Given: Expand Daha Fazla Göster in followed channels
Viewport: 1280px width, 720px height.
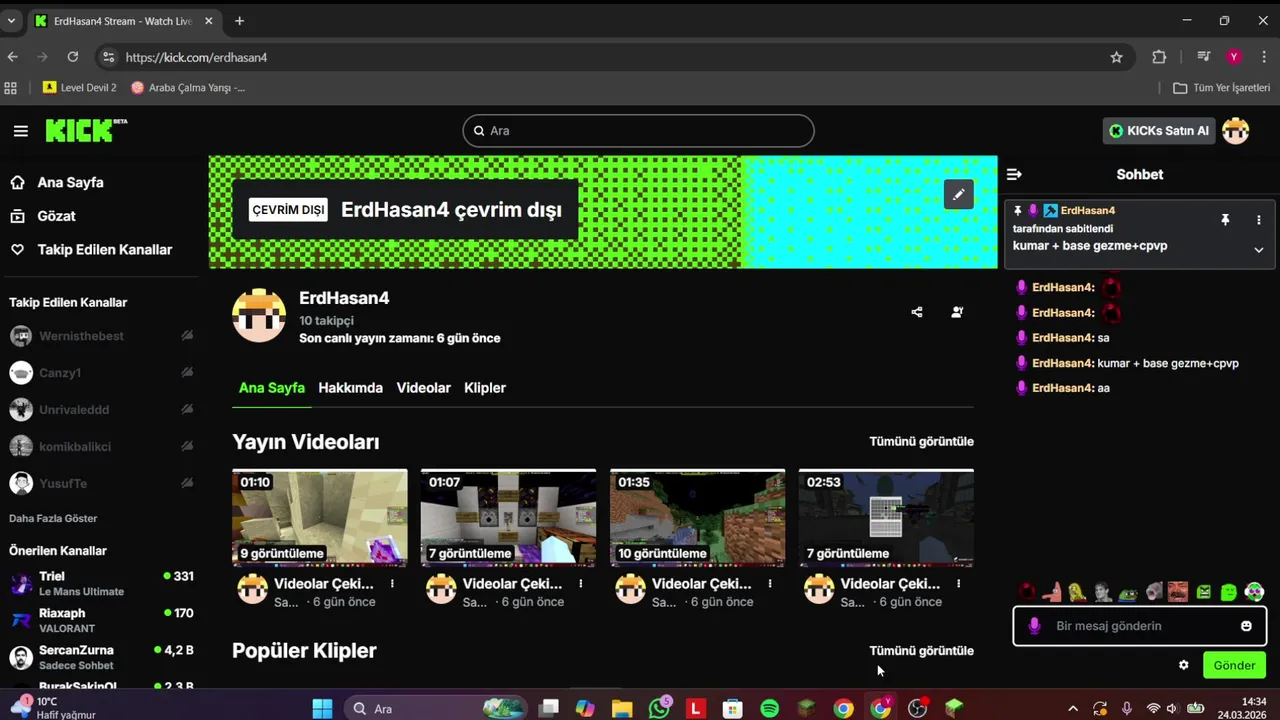Looking at the screenshot, I should (x=53, y=518).
